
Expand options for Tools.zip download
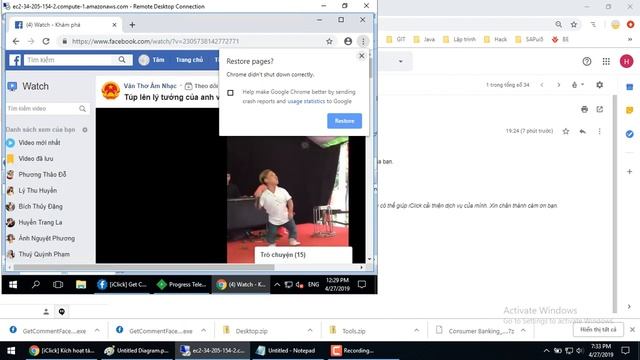pos(416,331)
